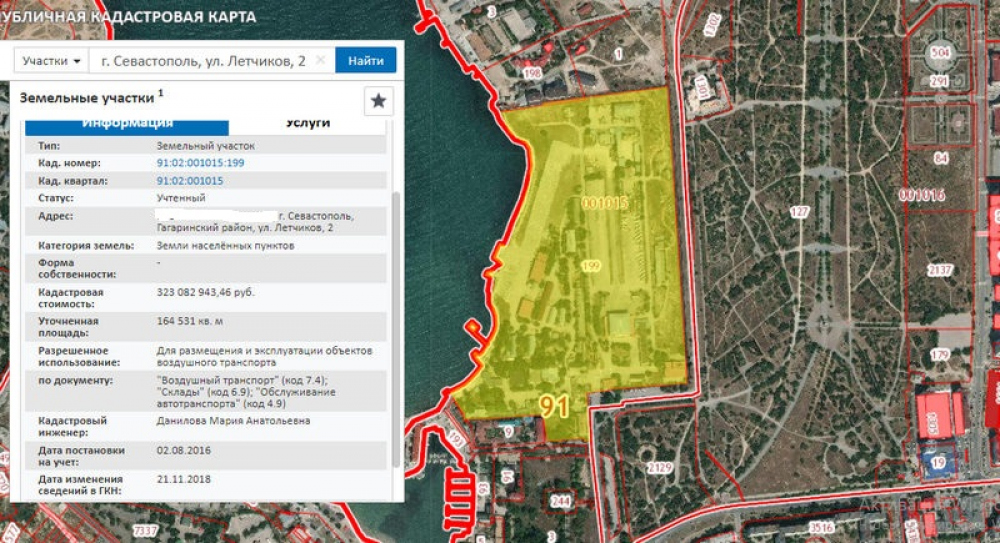The image size is (1000, 543).
Task: Select the highlighted yellow parcel 199
Action: tap(590, 266)
